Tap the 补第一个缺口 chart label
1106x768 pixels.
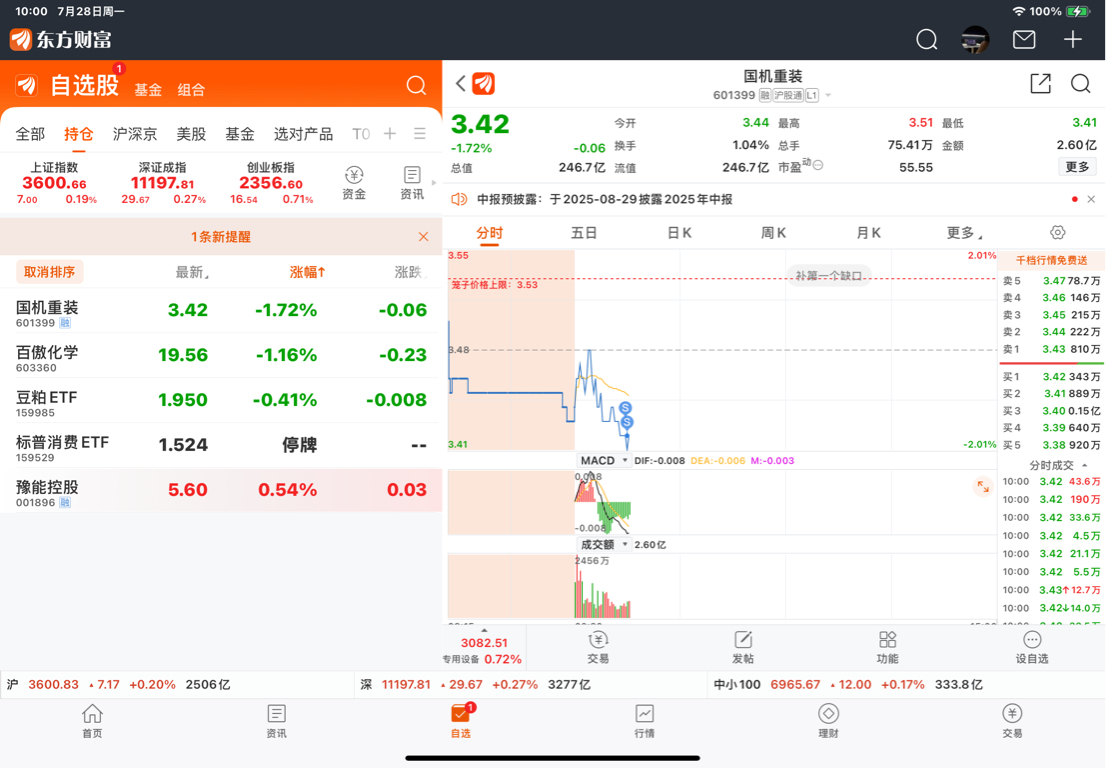coord(829,275)
